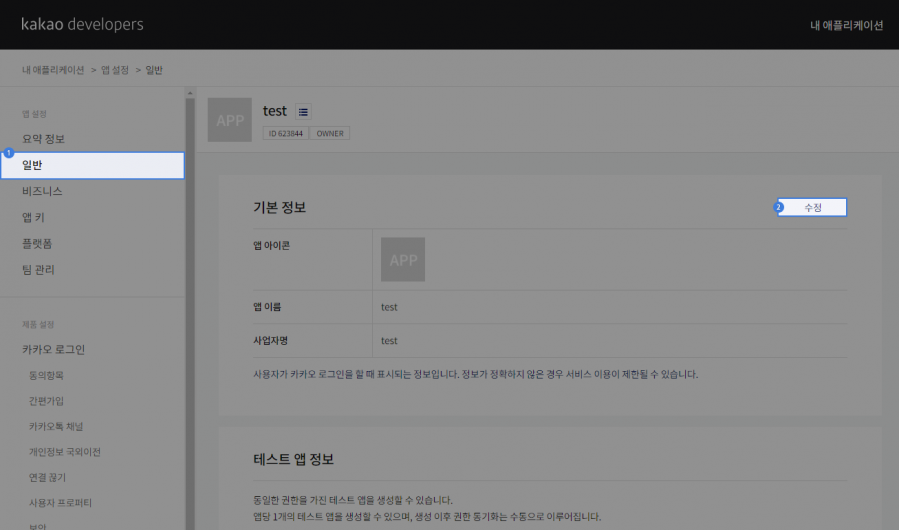This screenshot has height=530, width=899.
Task: Open 내 애플리케이션 in top navigation
Action: point(846,25)
